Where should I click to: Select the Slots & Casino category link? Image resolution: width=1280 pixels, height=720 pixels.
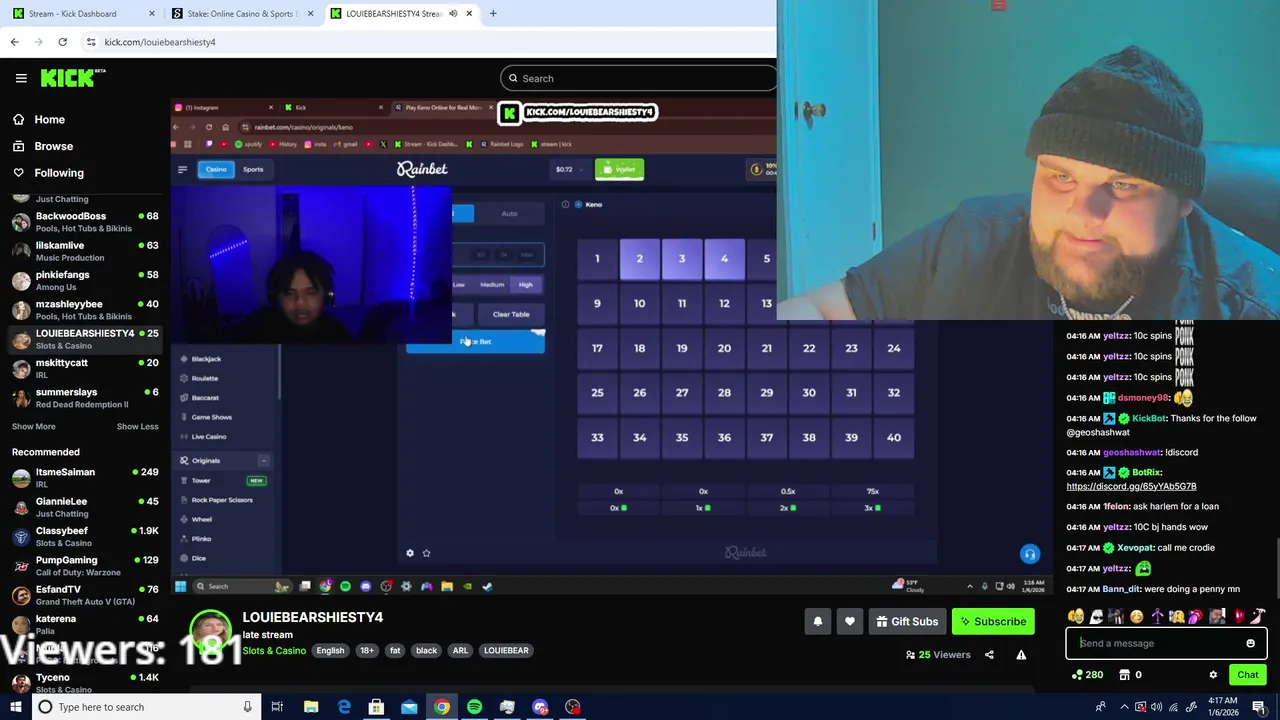tap(274, 651)
